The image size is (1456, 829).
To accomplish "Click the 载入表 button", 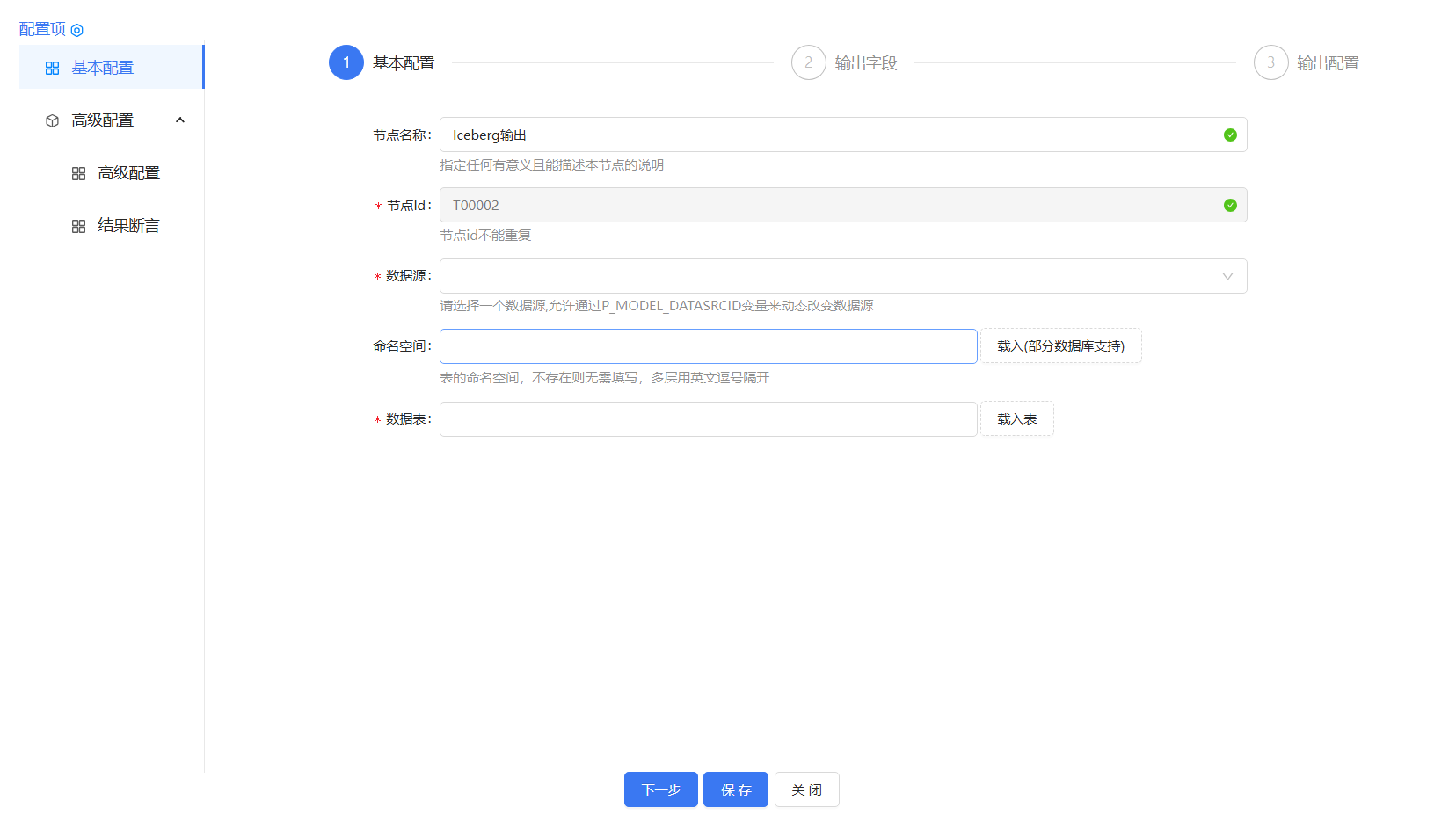I will 1016,418.
